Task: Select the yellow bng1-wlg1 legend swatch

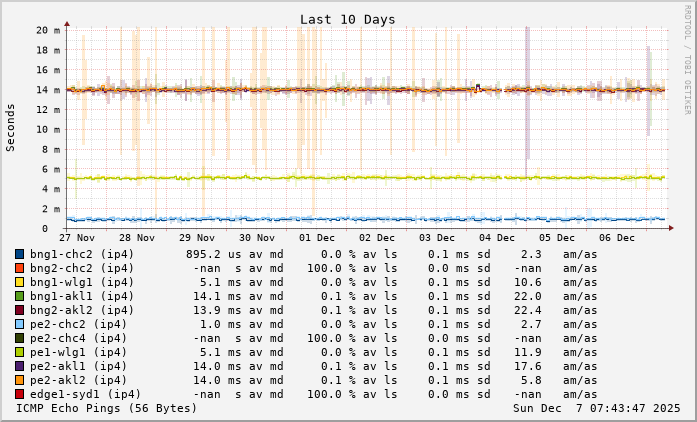Action: [19, 282]
